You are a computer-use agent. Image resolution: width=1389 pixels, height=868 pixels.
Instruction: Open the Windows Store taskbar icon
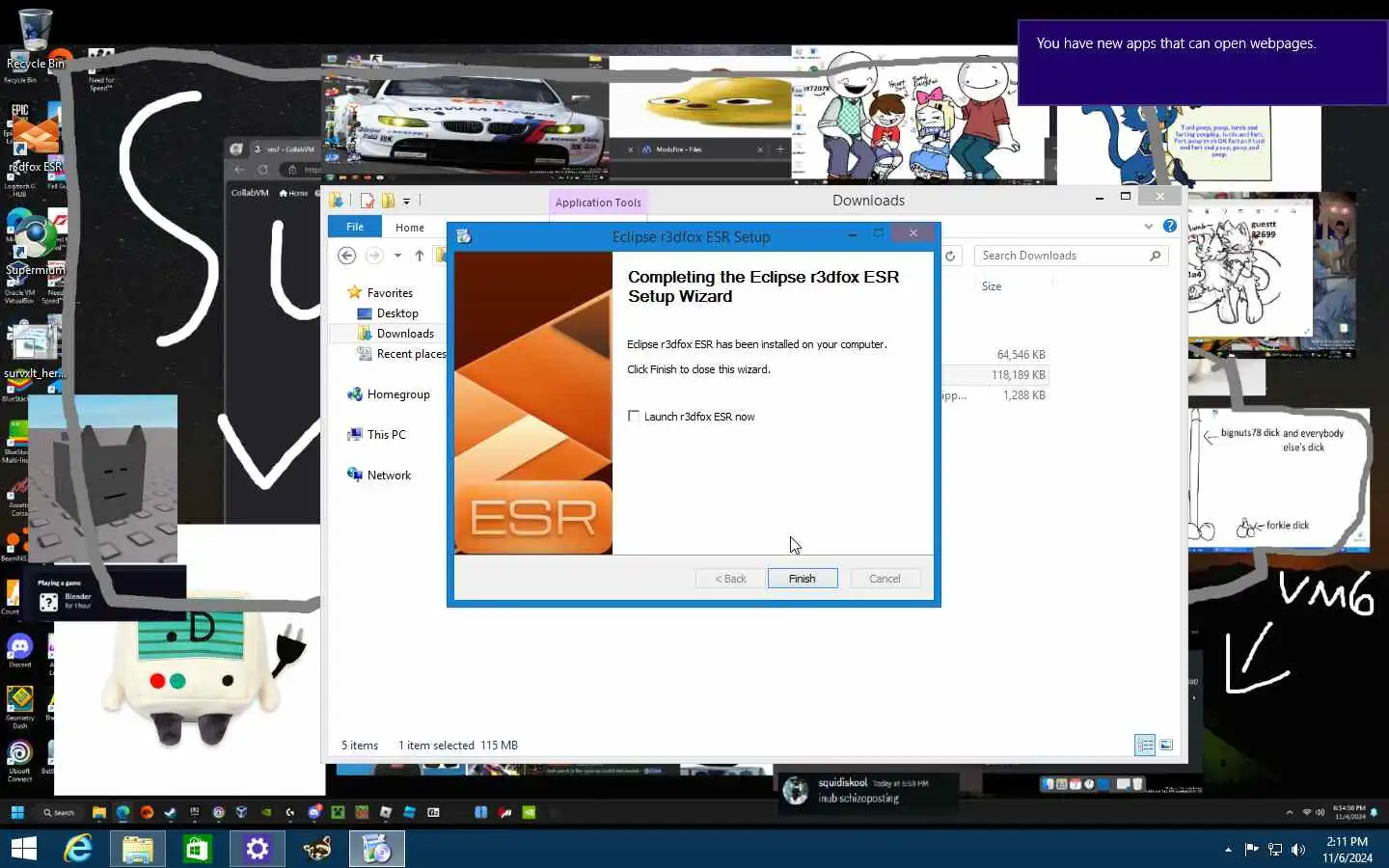197,849
